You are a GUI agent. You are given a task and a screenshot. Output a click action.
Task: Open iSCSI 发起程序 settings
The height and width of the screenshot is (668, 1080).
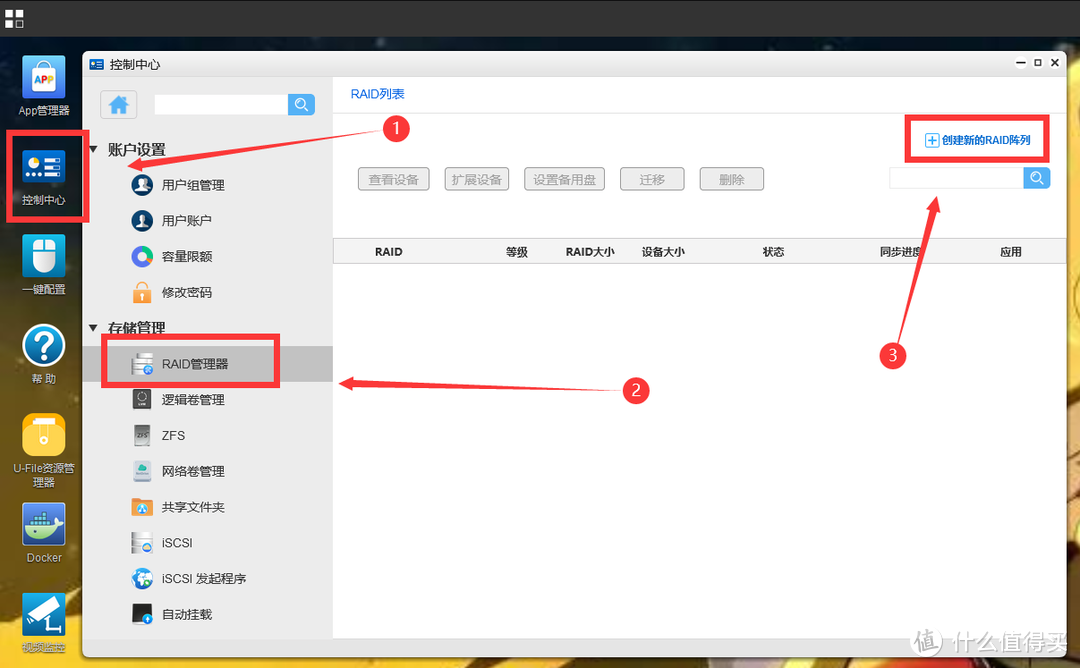[203, 578]
